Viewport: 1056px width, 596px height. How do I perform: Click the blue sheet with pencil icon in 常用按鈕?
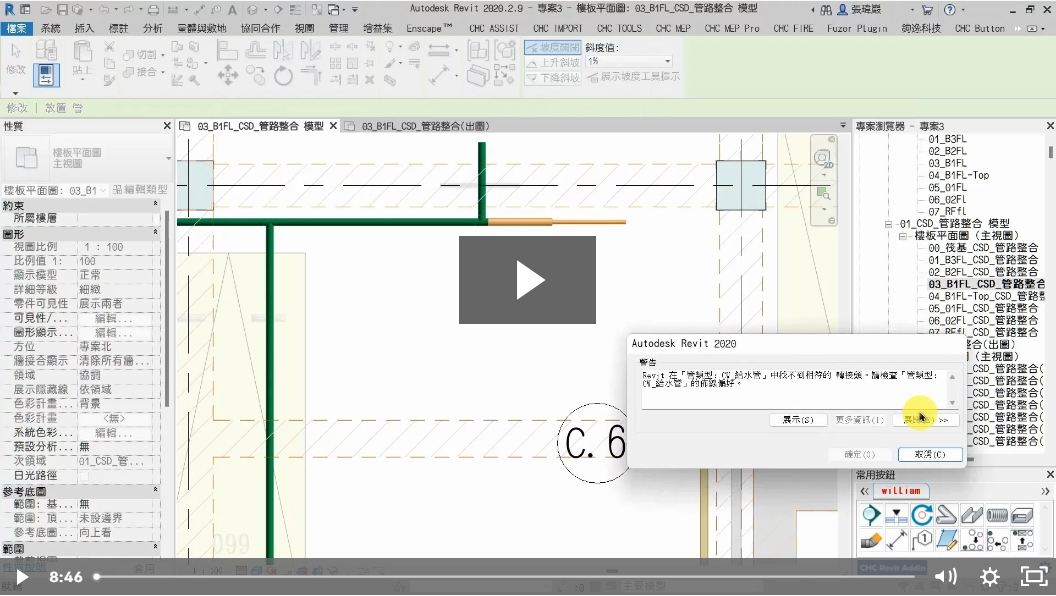[x=946, y=540]
